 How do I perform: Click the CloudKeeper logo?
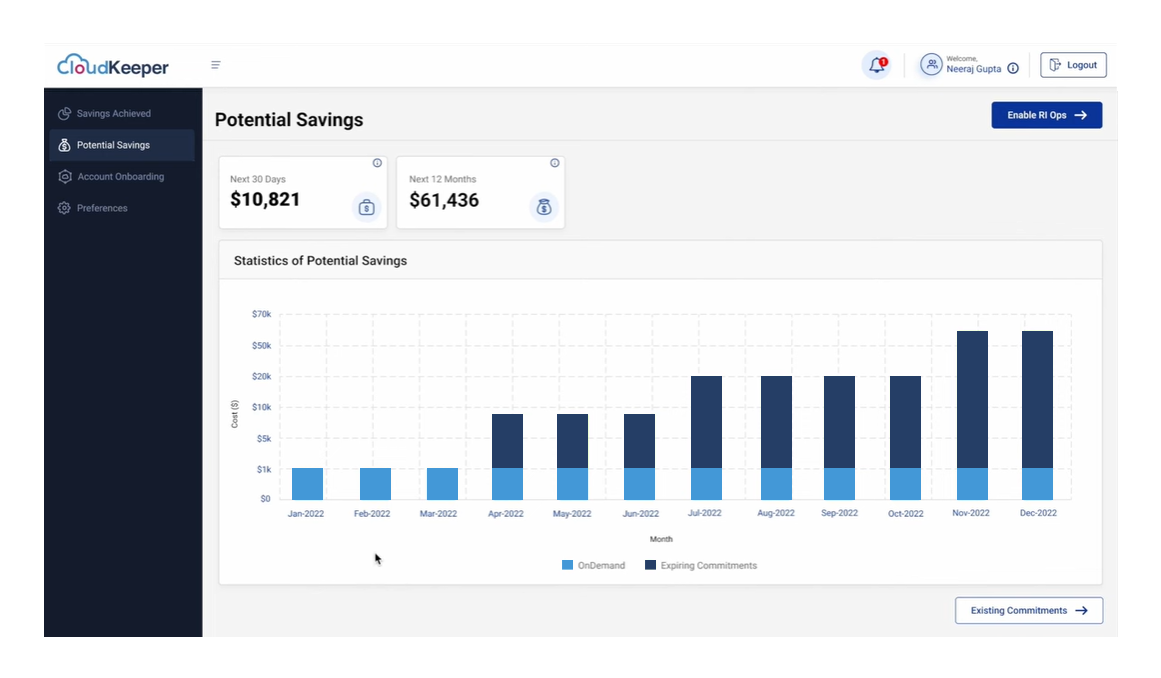pos(111,66)
